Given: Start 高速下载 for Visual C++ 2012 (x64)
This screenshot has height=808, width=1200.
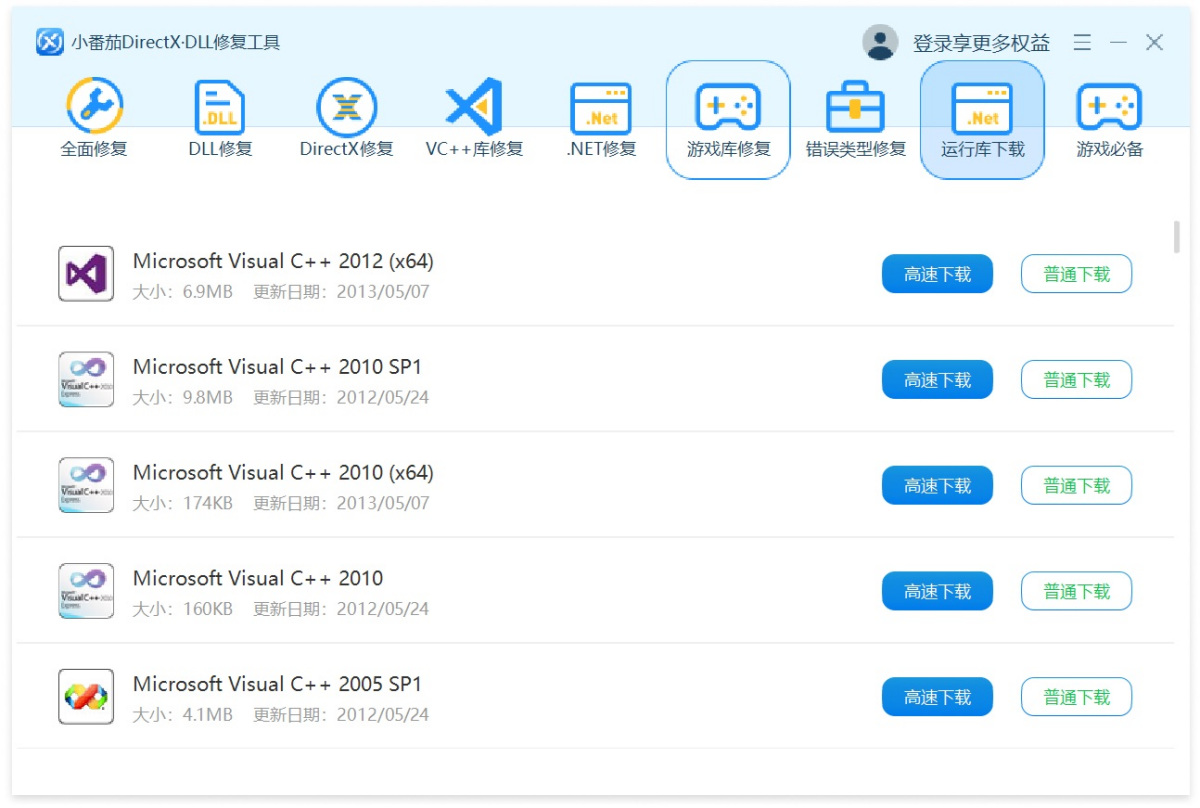Looking at the screenshot, I should [x=937, y=273].
